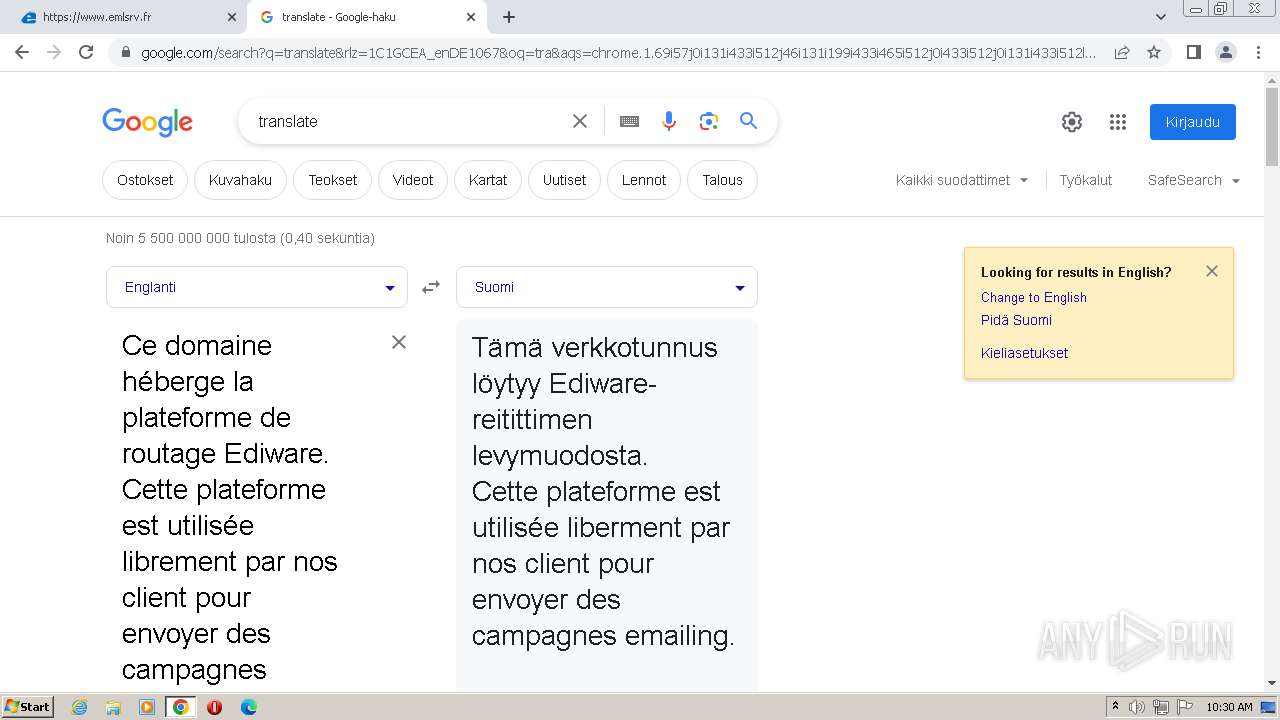1280x720 pixels.
Task: Bookmark this page with star icon
Action: click(1154, 52)
